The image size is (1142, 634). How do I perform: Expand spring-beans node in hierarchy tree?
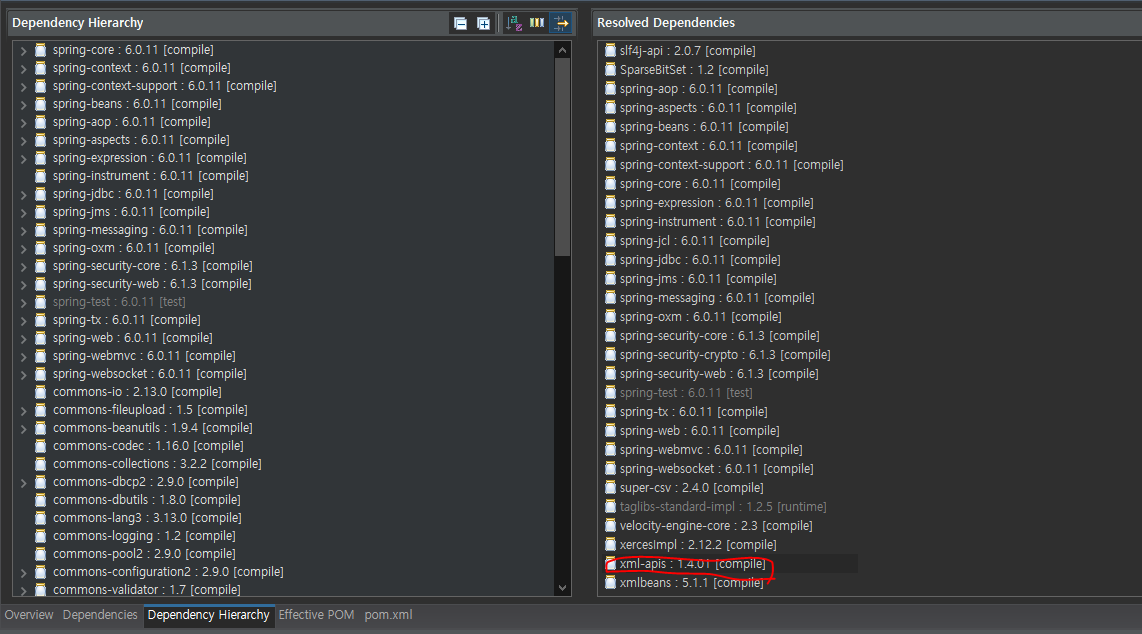(x=23, y=104)
